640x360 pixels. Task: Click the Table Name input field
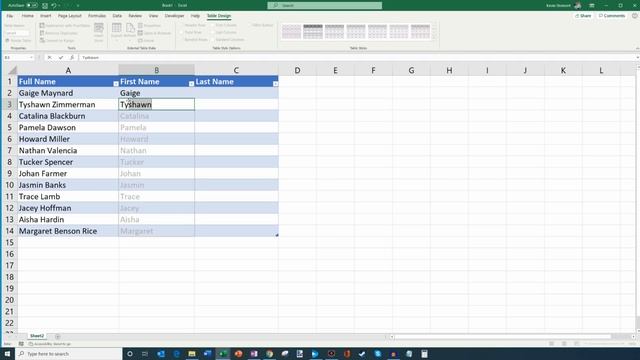click(x=17, y=33)
